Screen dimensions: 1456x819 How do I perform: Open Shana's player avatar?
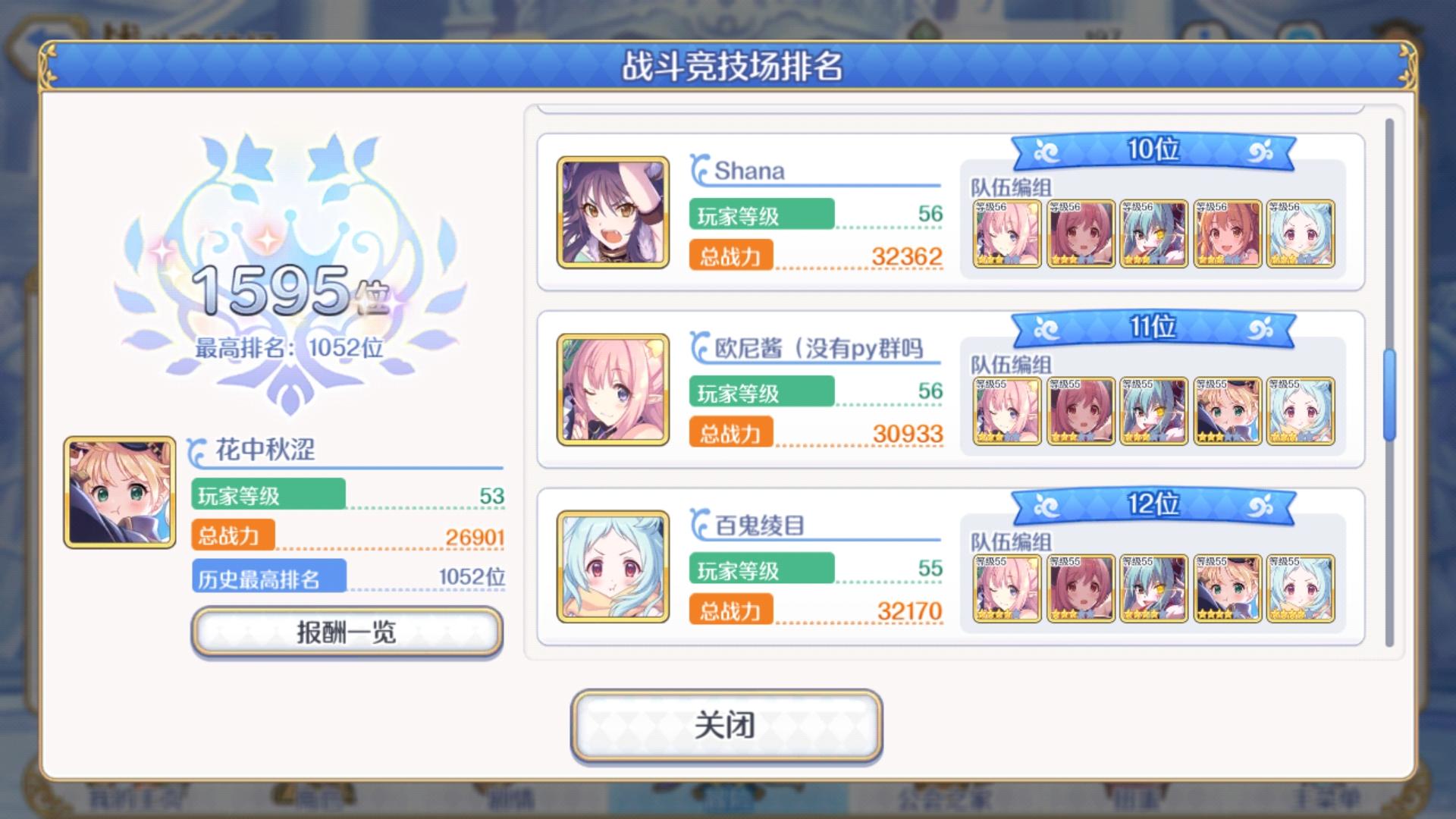[613, 212]
